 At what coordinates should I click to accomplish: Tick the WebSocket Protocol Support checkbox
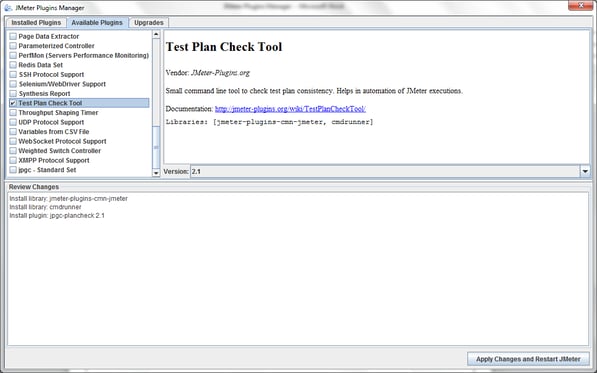(x=13, y=141)
